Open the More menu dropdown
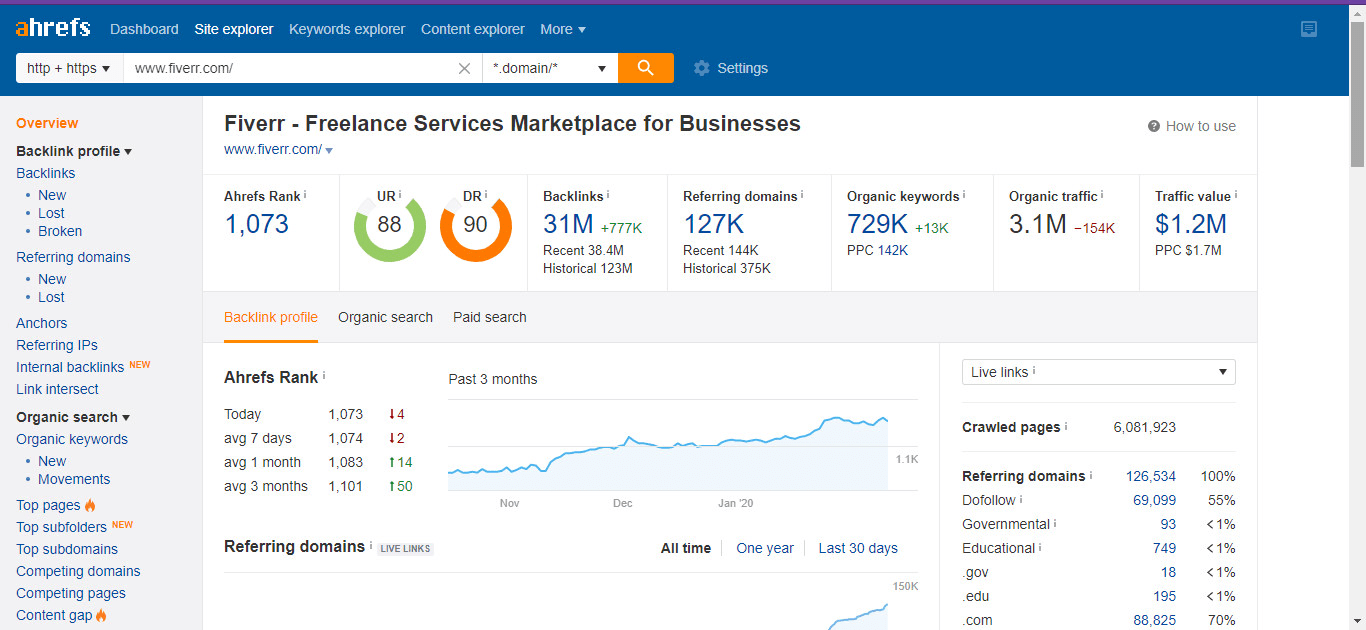Screen dimensions: 1366x630 (562, 29)
